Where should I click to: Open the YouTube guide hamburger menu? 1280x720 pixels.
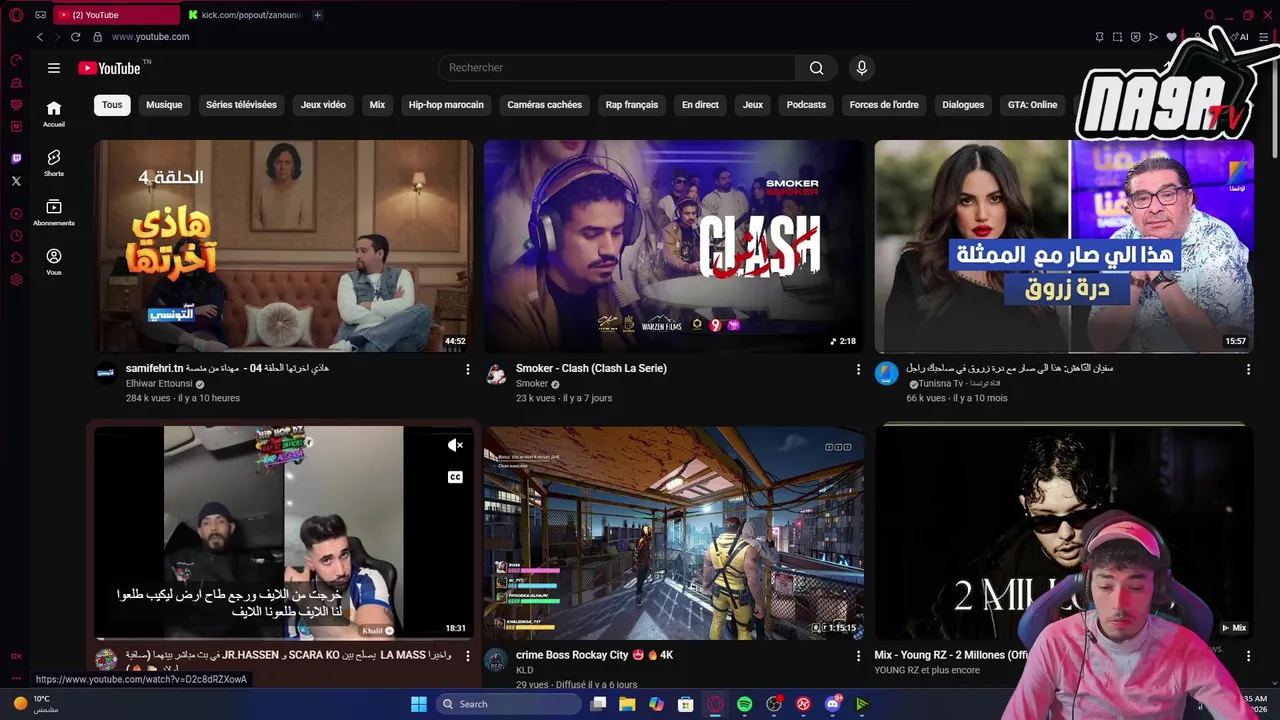tap(54, 68)
